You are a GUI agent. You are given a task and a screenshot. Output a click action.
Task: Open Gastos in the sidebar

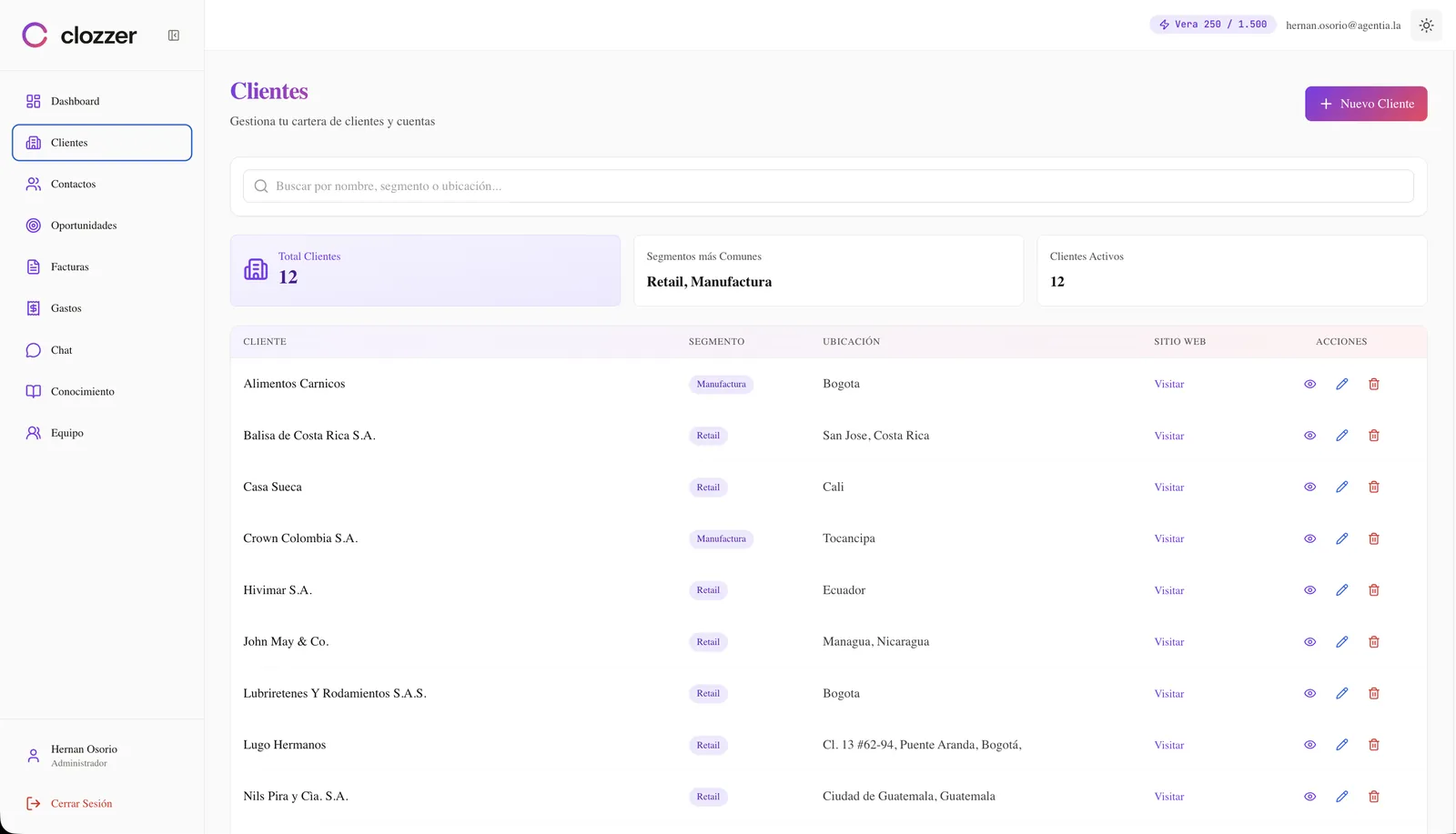[x=102, y=308]
